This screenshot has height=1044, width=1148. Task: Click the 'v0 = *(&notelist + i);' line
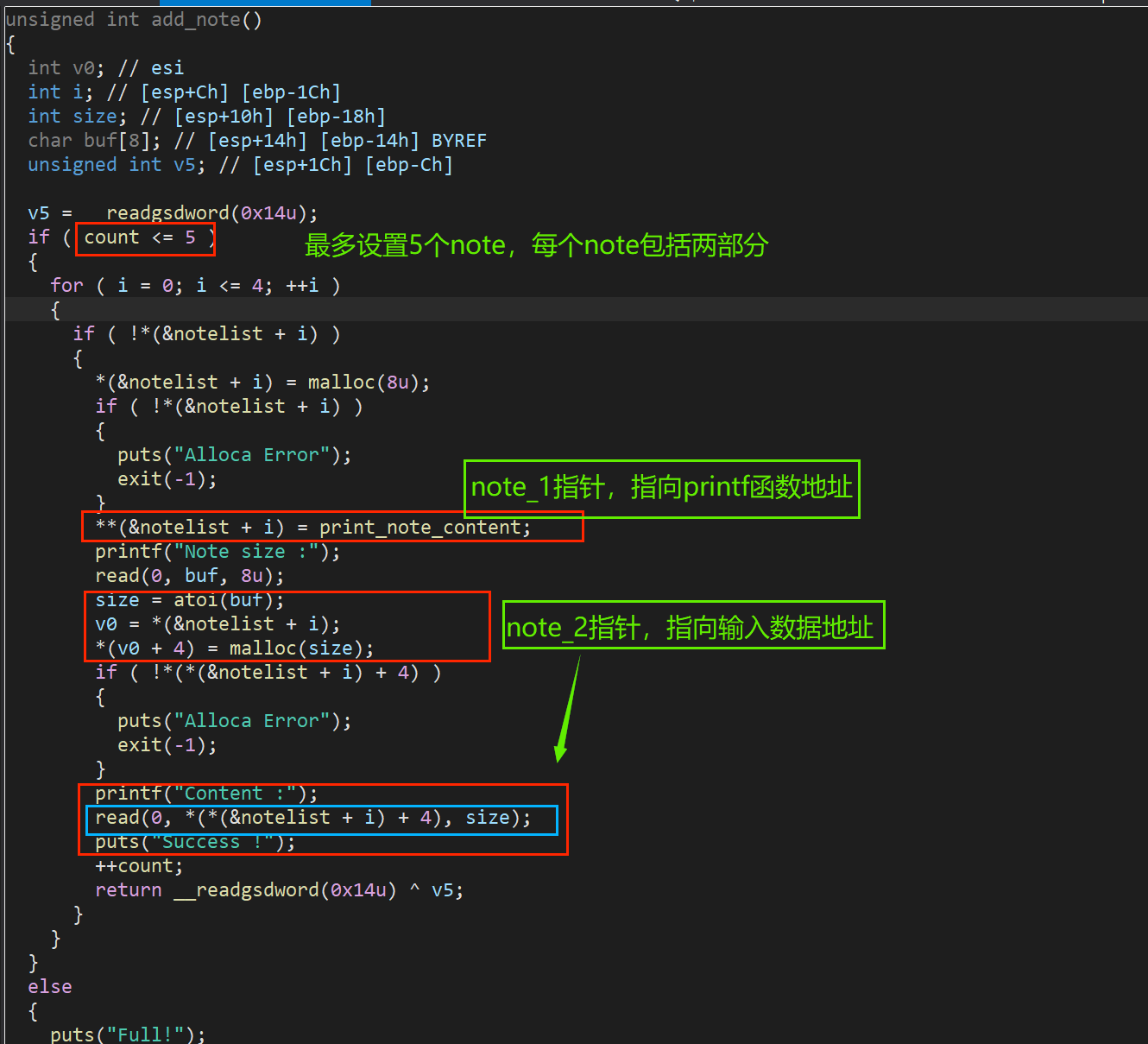point(218,623)
